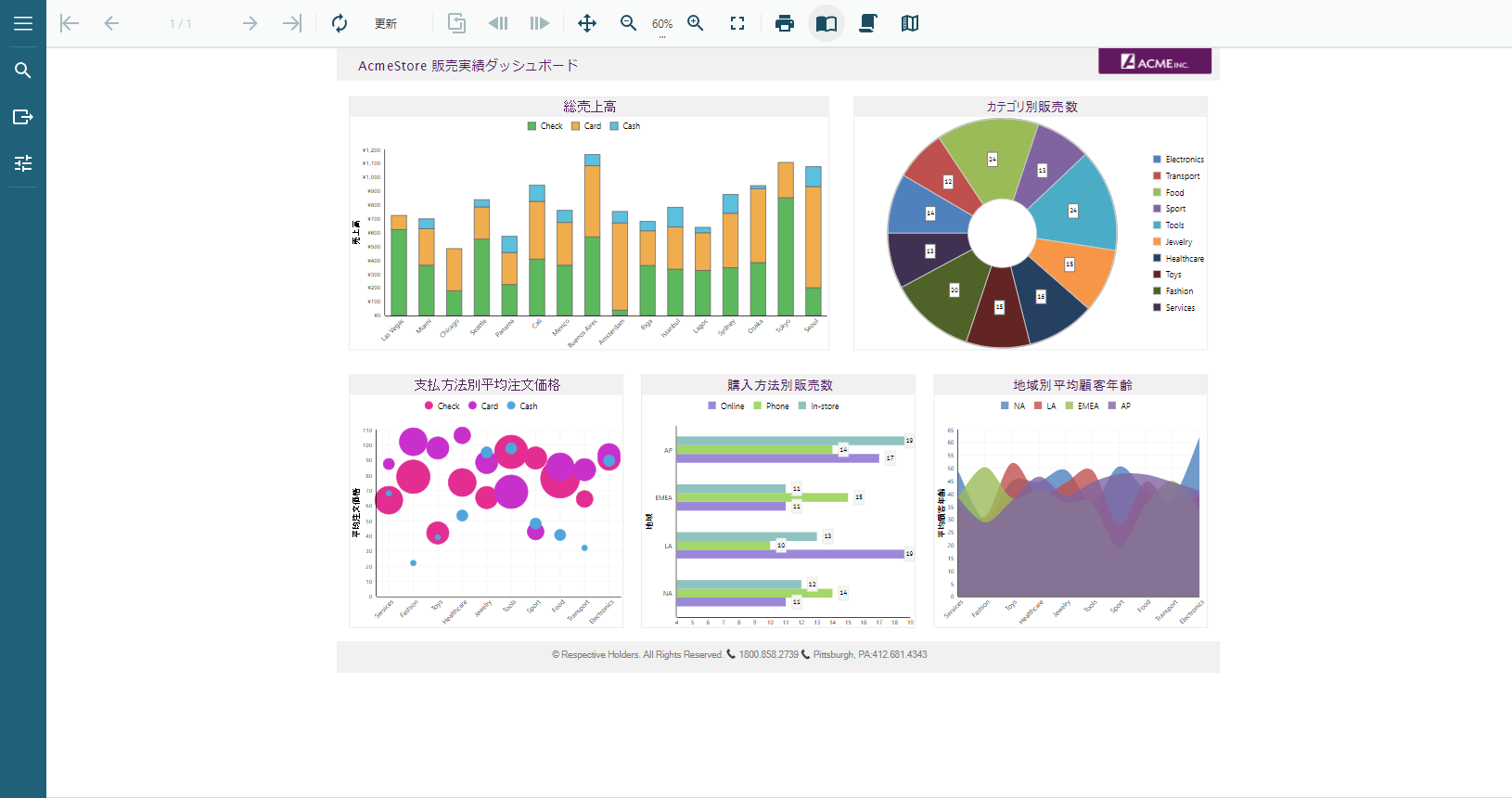Viewport: 1512px width, 798px height.
Task: Click the zoom in magnifier
Action: 696,23
